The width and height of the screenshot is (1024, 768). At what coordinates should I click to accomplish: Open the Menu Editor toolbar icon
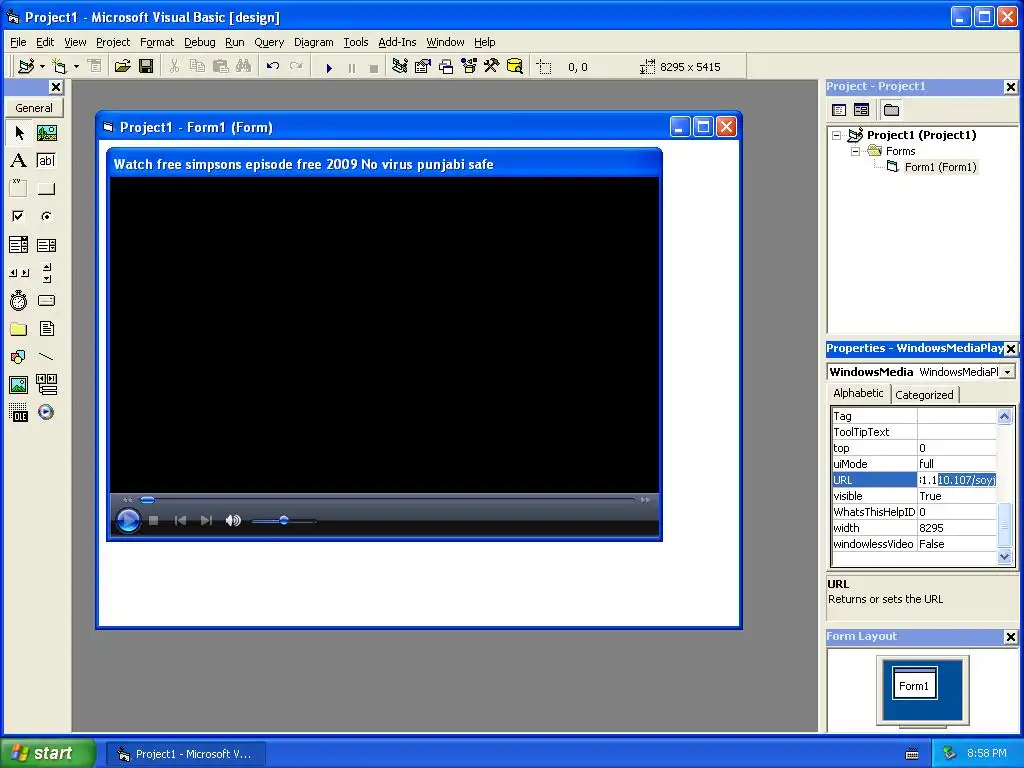point(94,67)
